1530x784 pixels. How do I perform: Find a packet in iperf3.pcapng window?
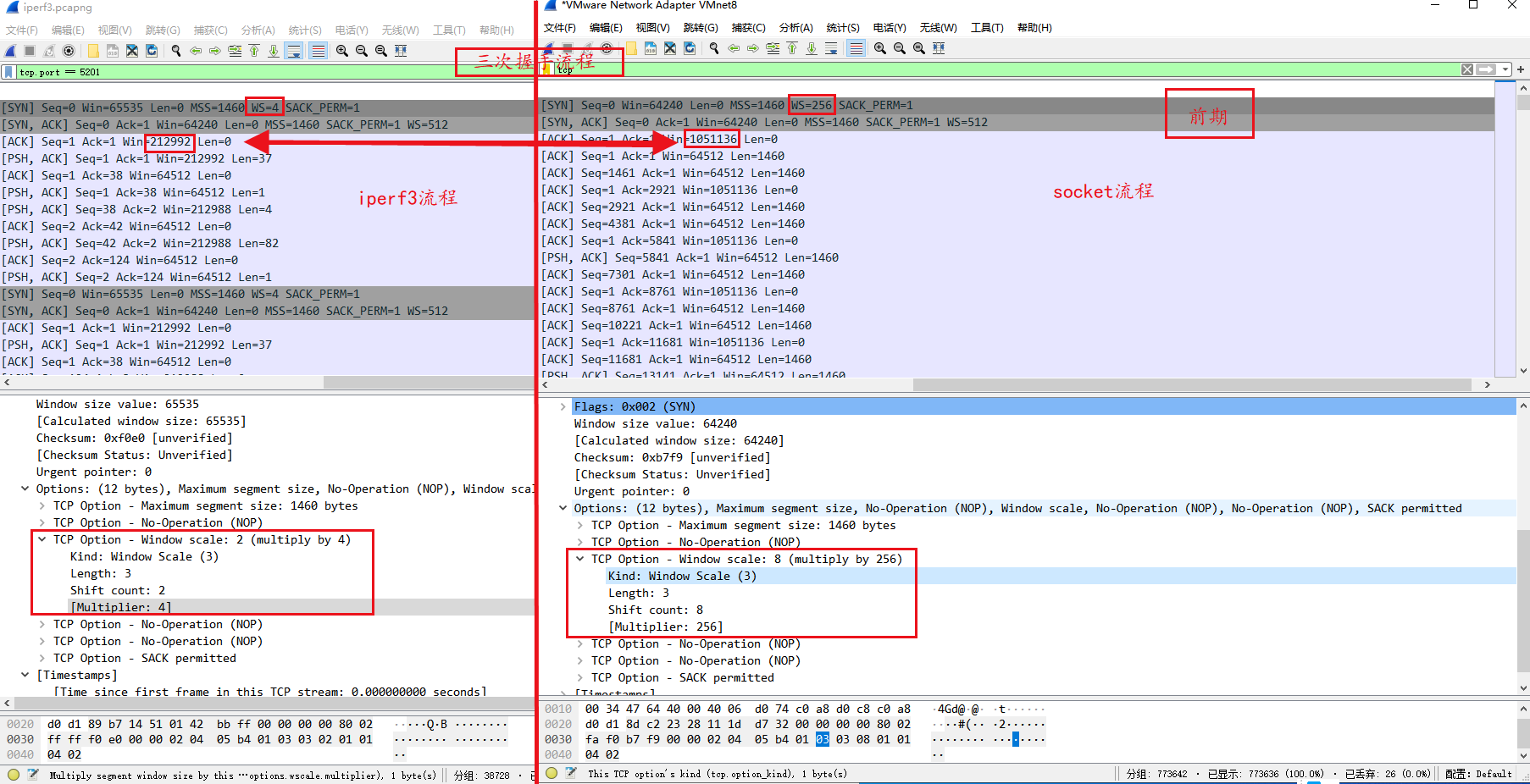(176, 51)
